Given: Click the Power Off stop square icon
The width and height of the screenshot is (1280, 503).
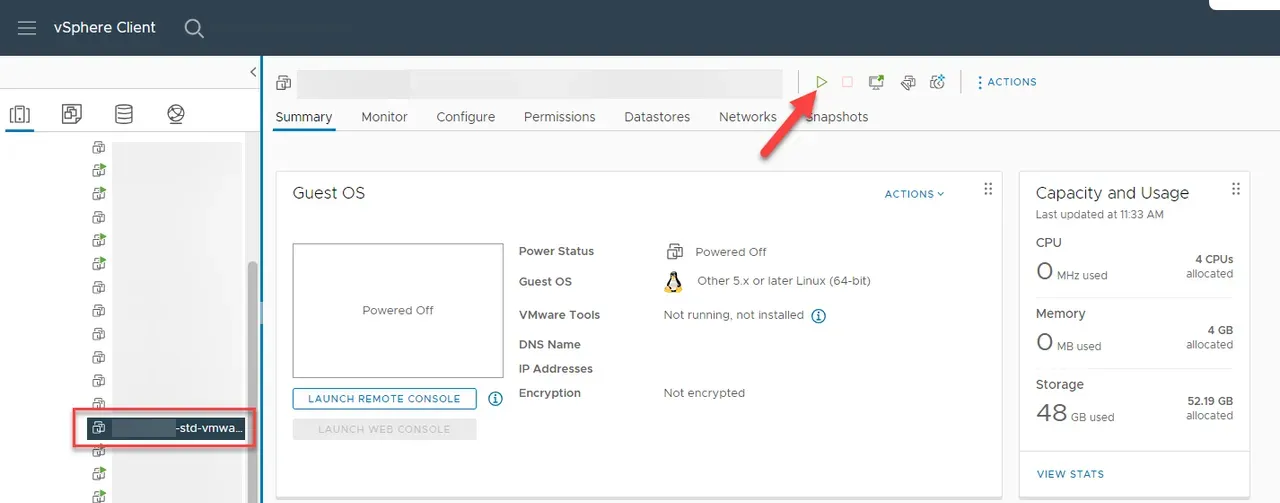Looking at the screenshot, I should click(x=847, y=82).
